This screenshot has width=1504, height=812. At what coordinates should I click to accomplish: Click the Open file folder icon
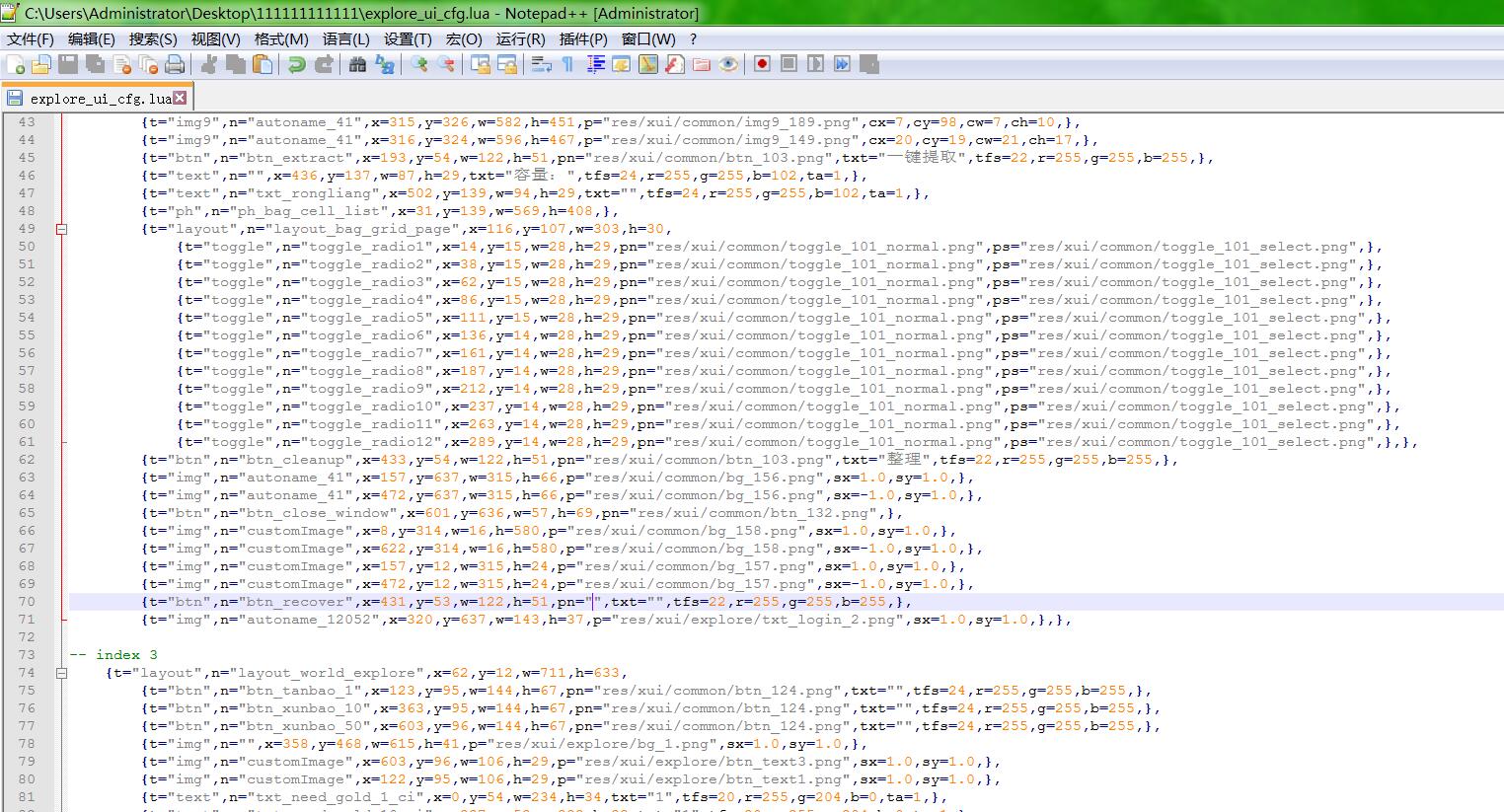click(x=41, y=65)
